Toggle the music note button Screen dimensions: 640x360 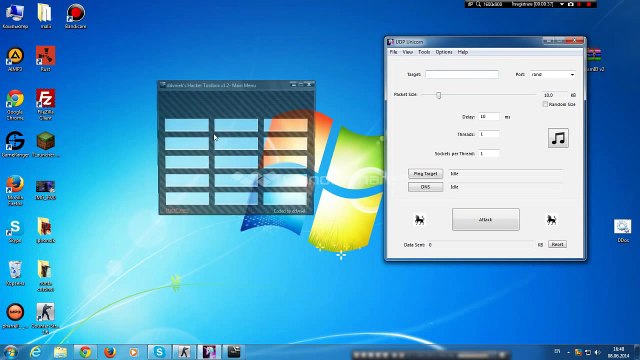click(558, 138)
